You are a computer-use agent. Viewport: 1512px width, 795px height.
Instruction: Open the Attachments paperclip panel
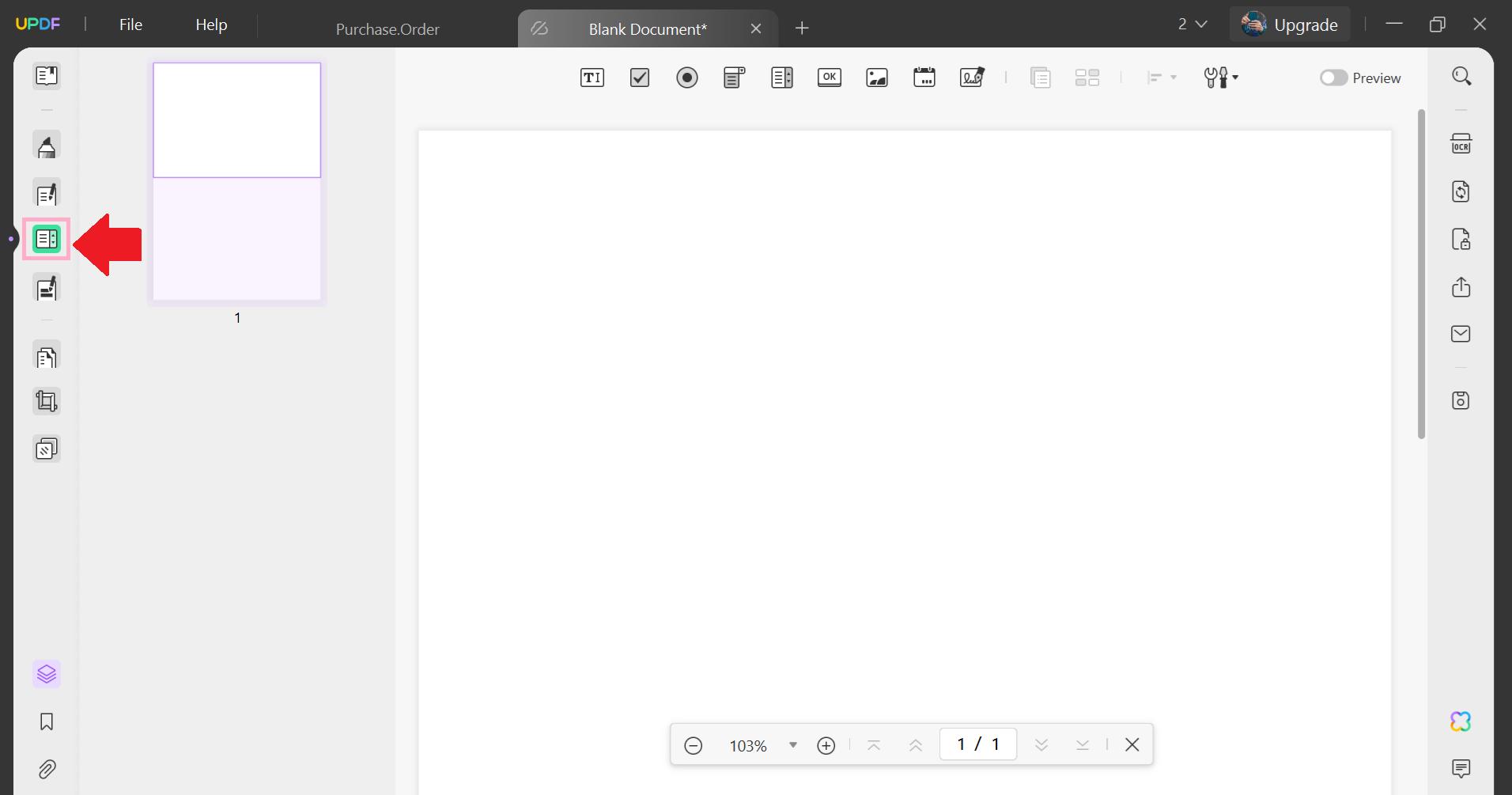pos(47,769)
